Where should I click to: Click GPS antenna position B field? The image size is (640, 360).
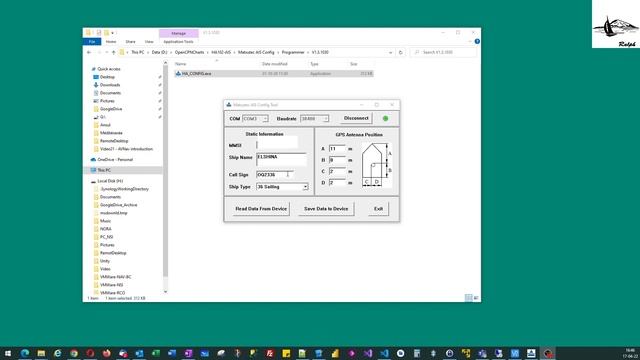coord(337,160)
